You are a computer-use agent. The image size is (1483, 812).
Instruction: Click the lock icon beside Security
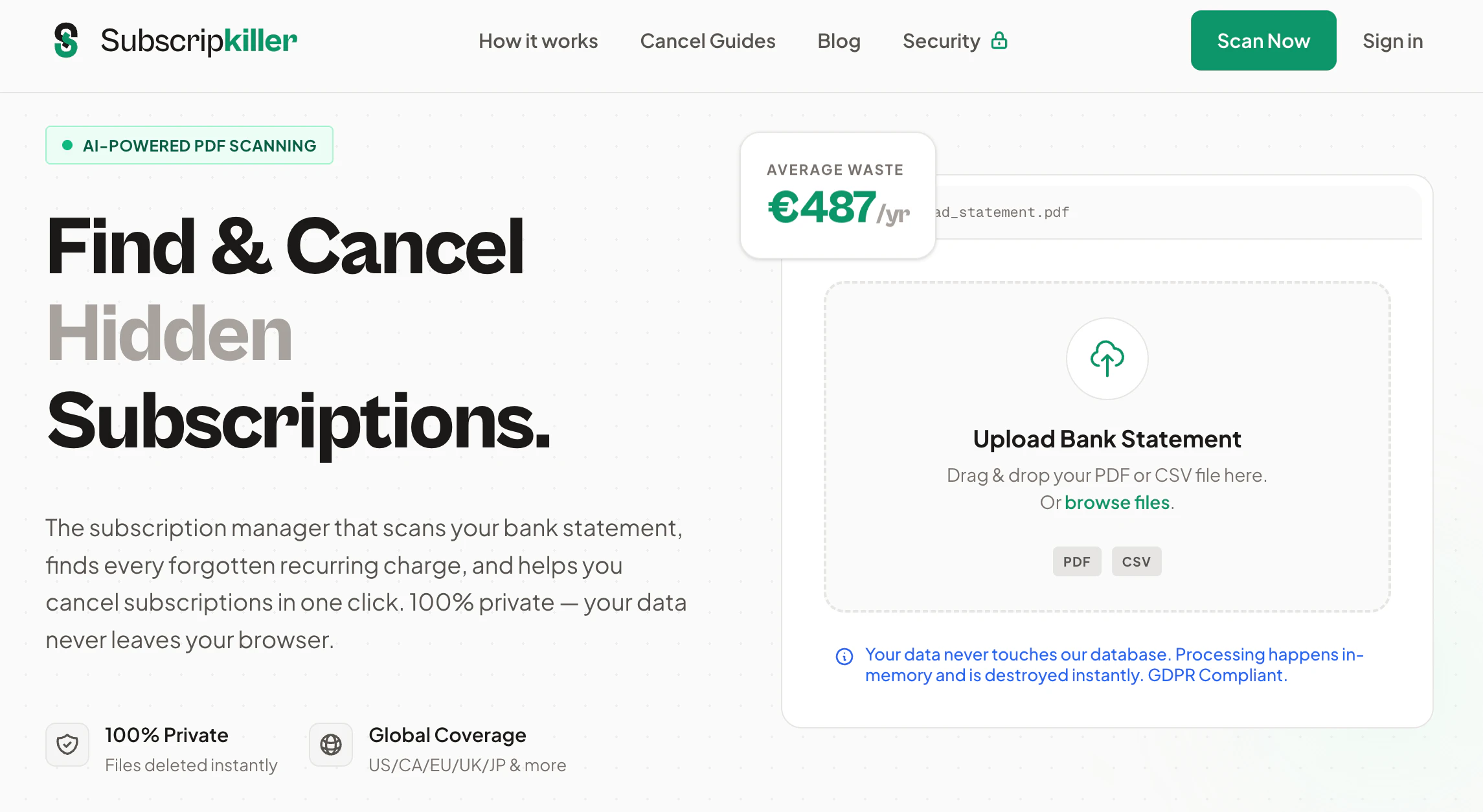point(999,41)
